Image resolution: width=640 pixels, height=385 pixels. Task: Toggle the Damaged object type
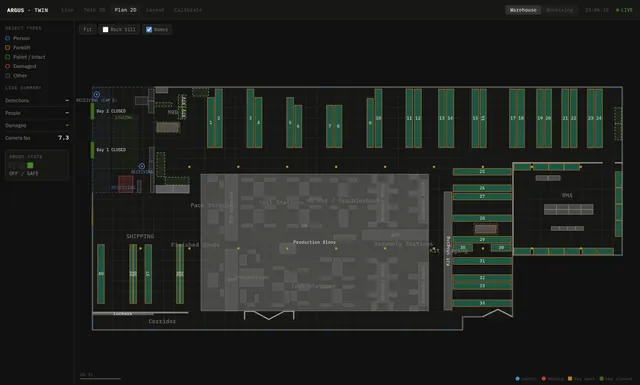click(x=20, y=66)
